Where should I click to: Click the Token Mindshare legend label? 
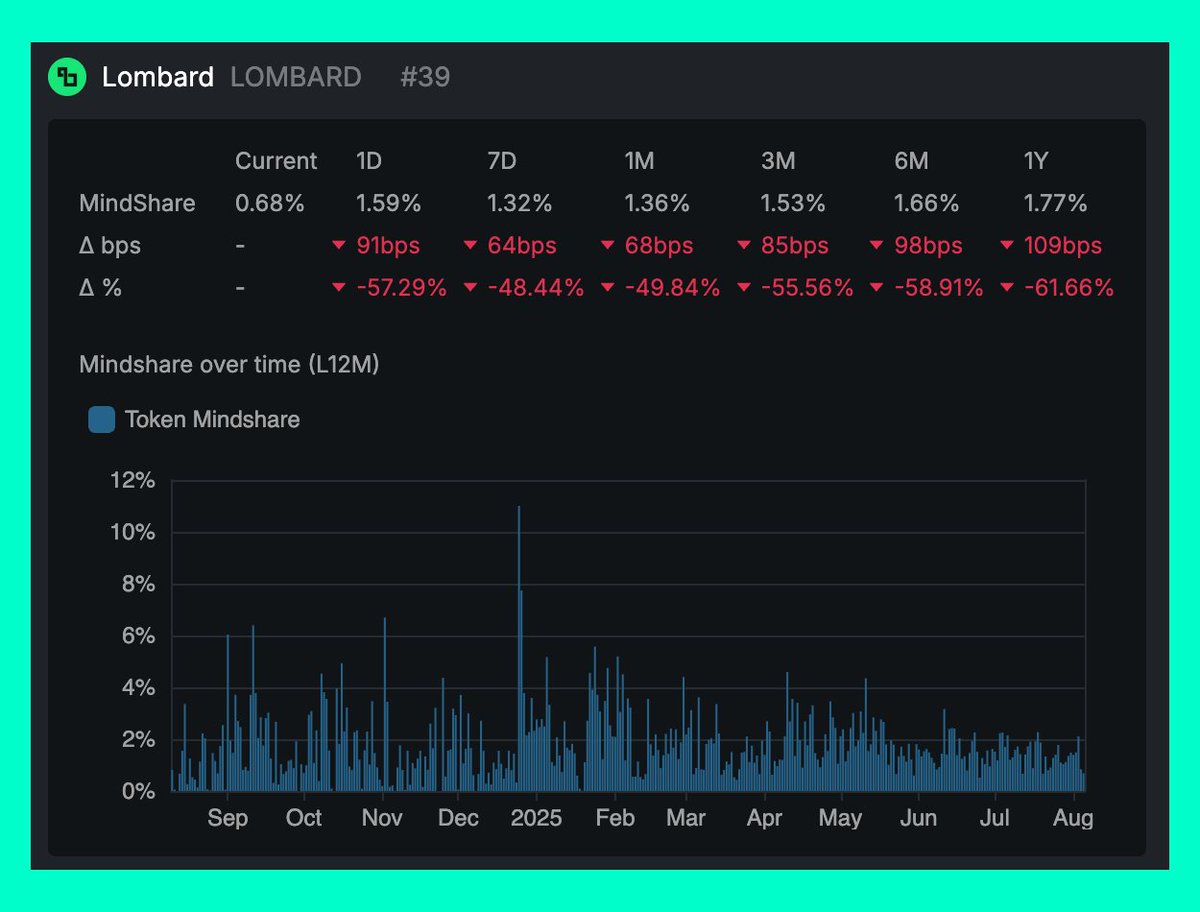click(x=212, y=419)
